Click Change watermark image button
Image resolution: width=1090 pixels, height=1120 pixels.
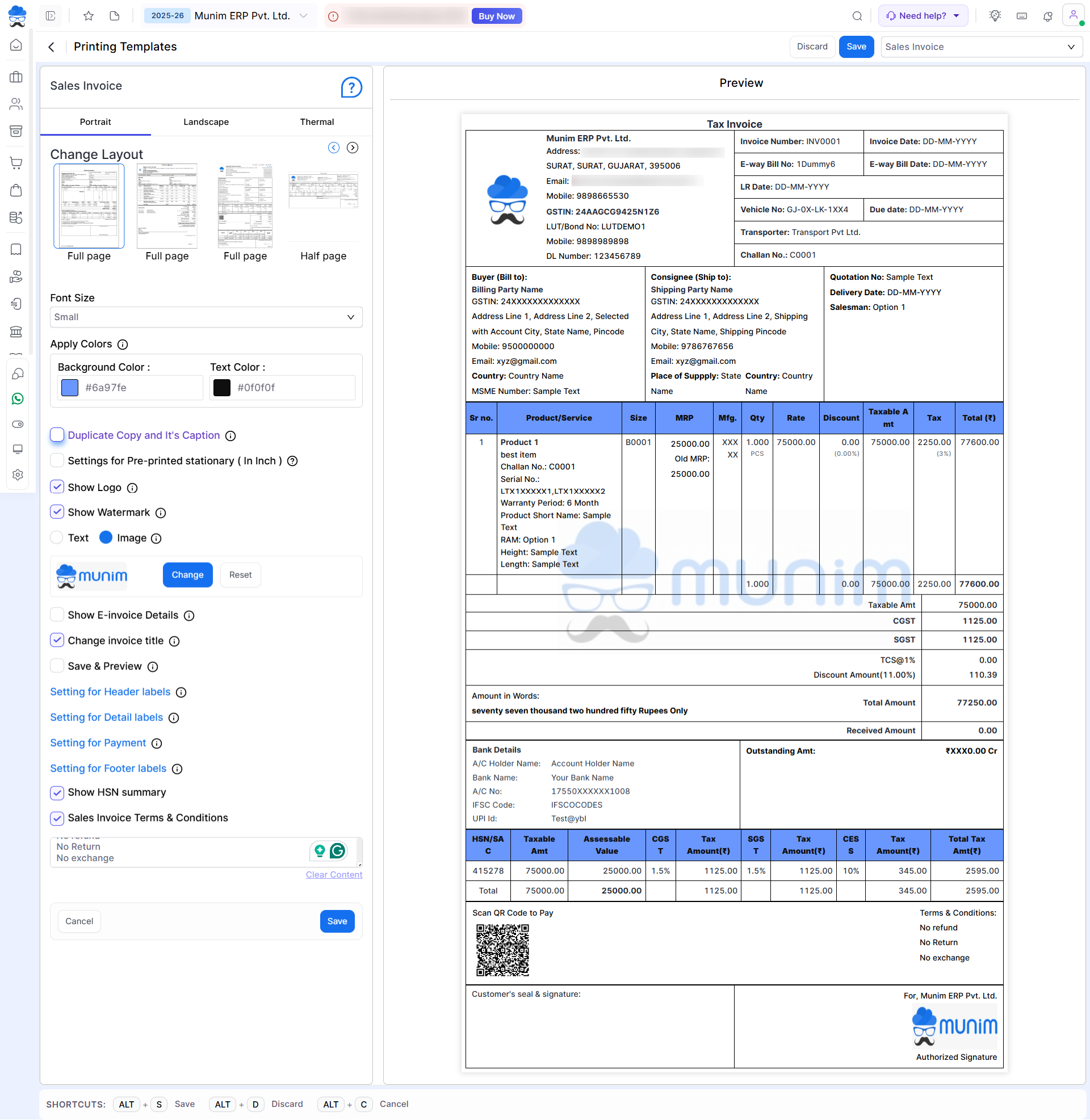[187, 574]
